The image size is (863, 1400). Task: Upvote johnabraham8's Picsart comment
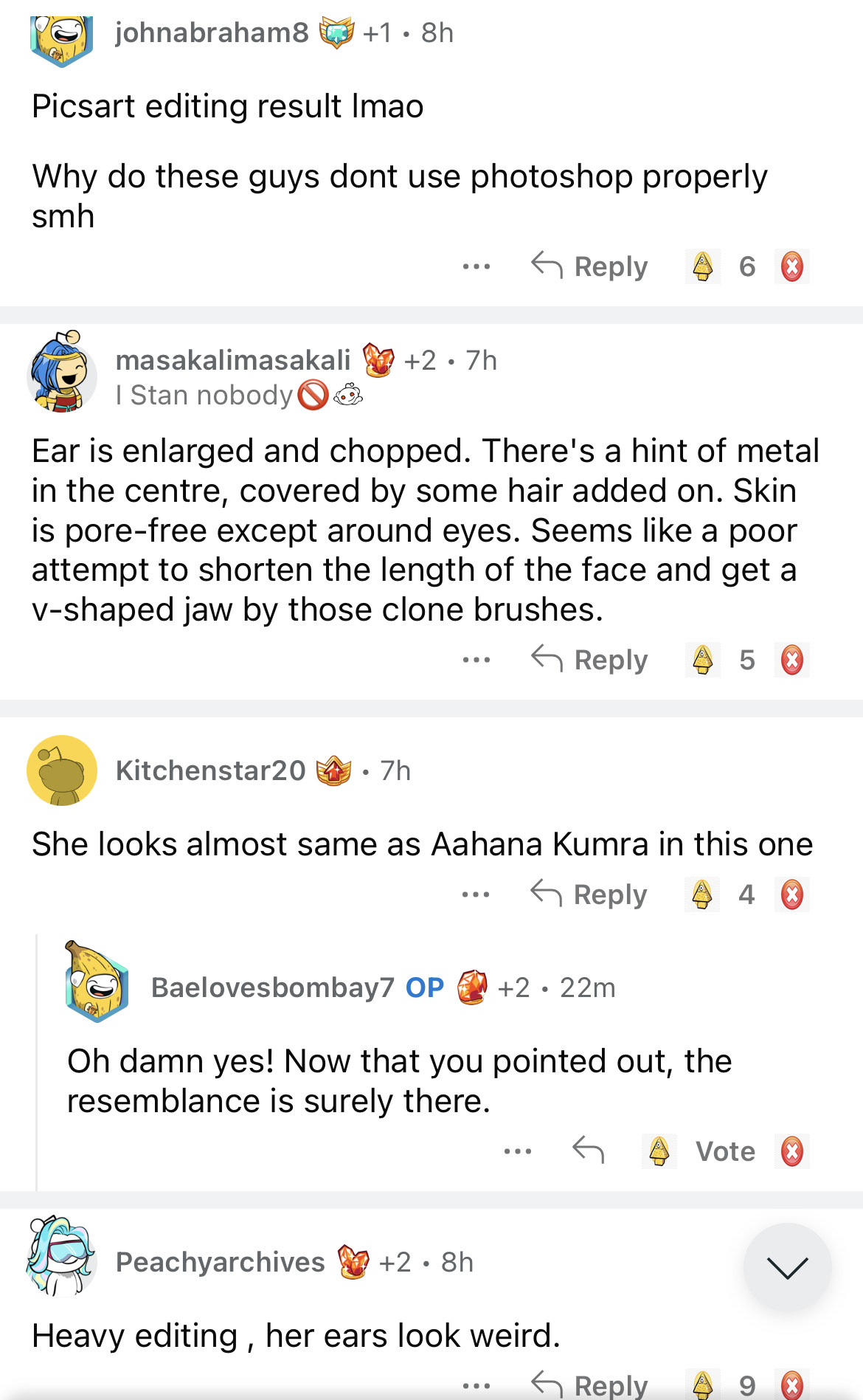[703, 266]
